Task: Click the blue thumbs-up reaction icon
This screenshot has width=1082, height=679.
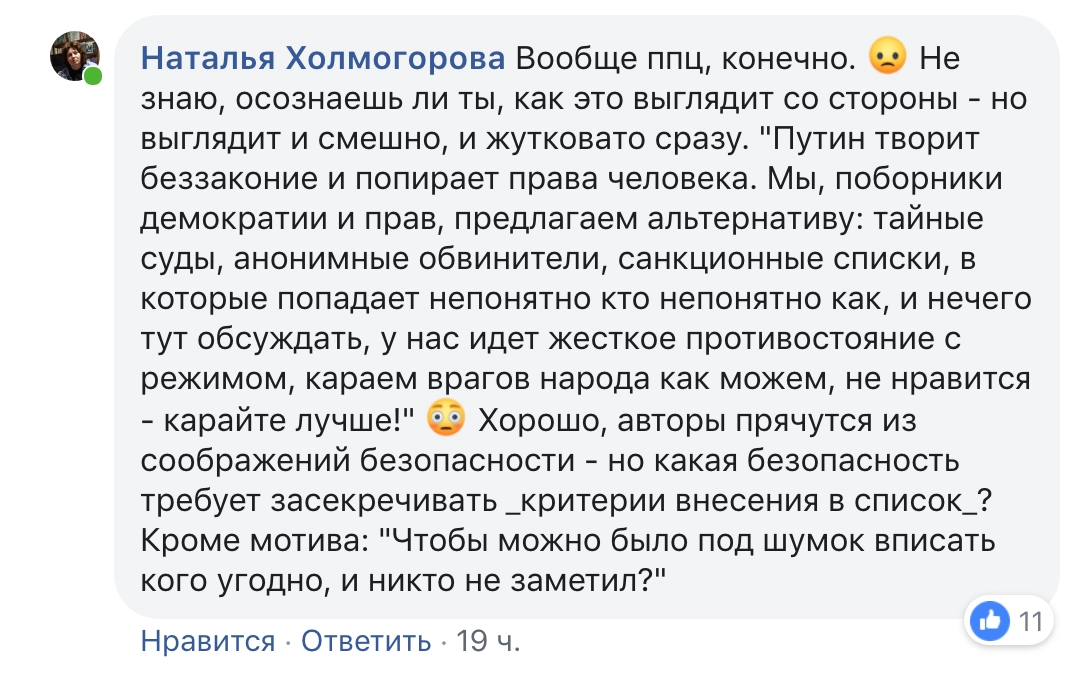Action: click(x=991, y=622)
